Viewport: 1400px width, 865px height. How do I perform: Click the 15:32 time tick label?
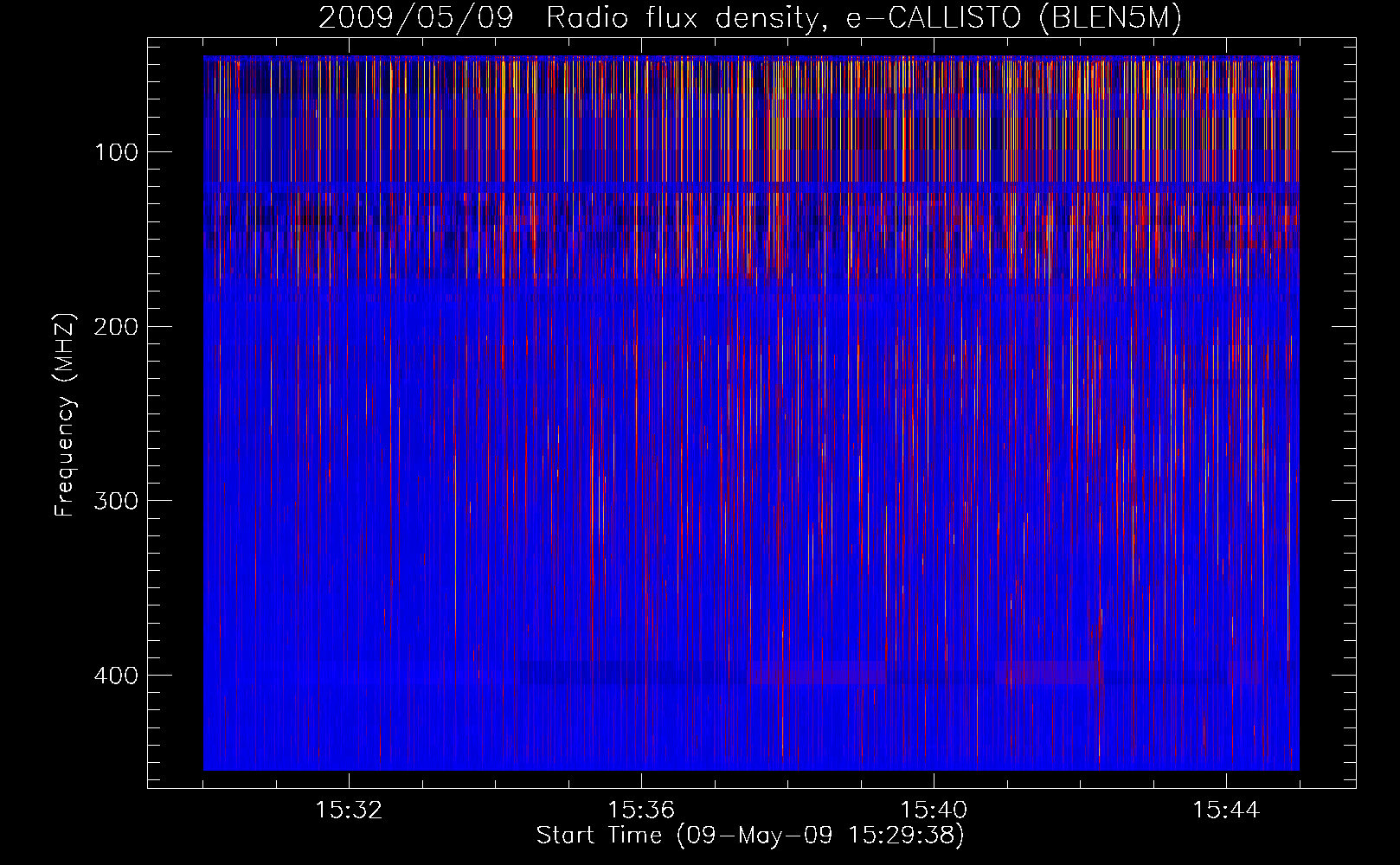coord(349,811)
